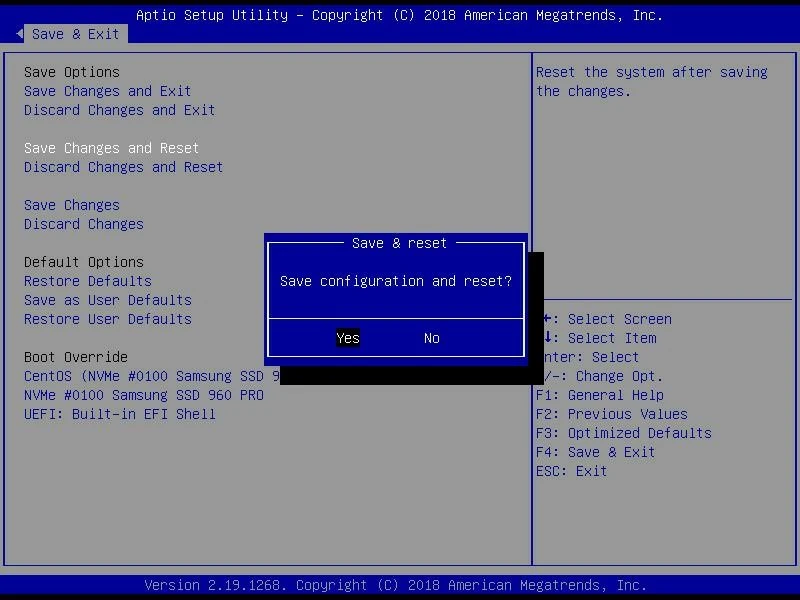
Task: Highlight Save Changes and Reset option
Action: click(x=111, y=148)
